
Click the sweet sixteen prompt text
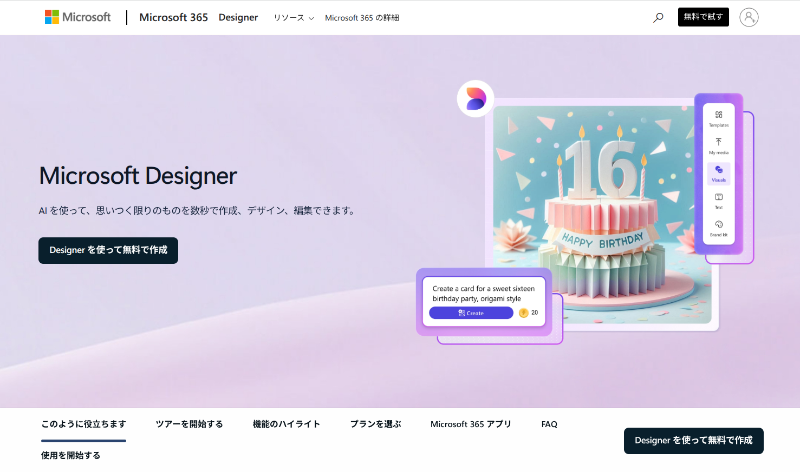click(484, 293)
